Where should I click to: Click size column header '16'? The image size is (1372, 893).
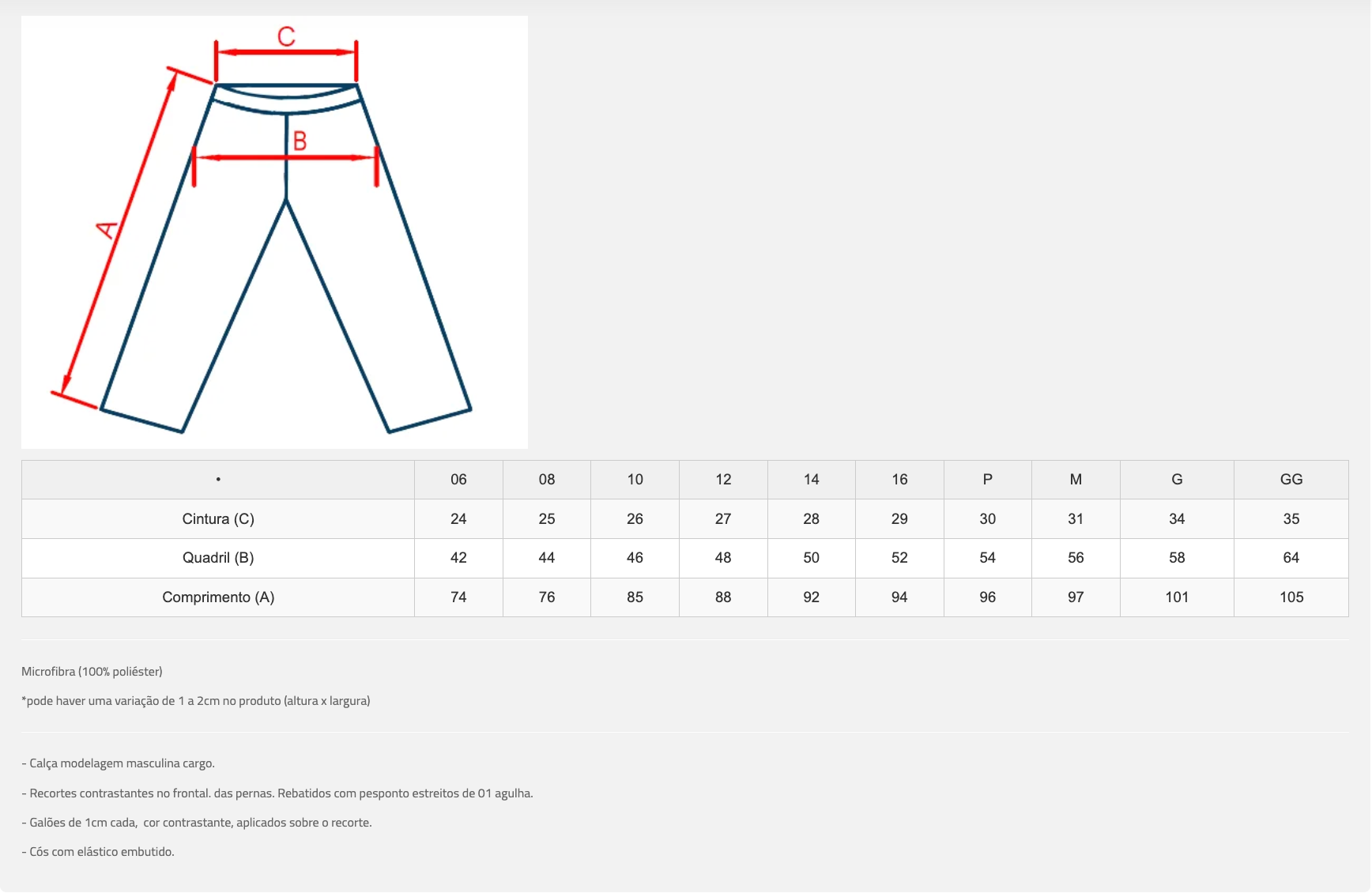899,480
